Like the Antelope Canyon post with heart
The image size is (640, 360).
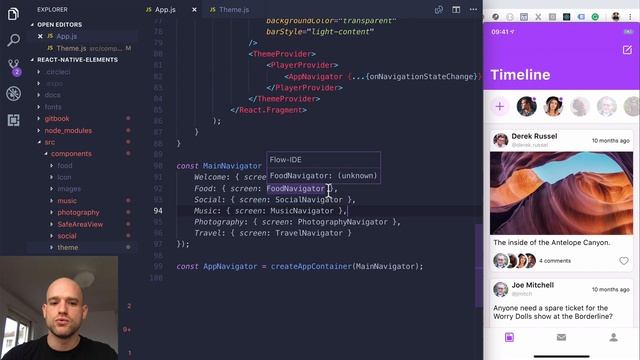tap(623, 261)
